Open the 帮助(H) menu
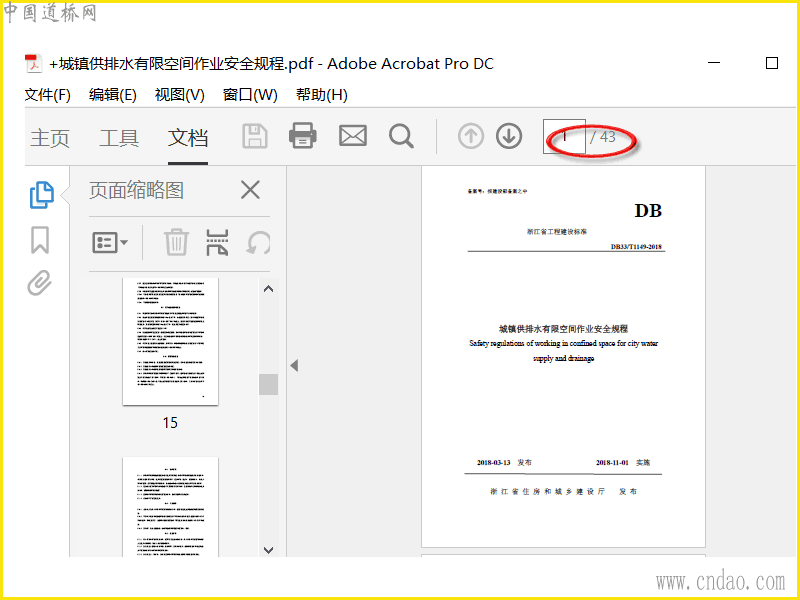The width and height of the screenshot is (800, 600). [321, 95]
